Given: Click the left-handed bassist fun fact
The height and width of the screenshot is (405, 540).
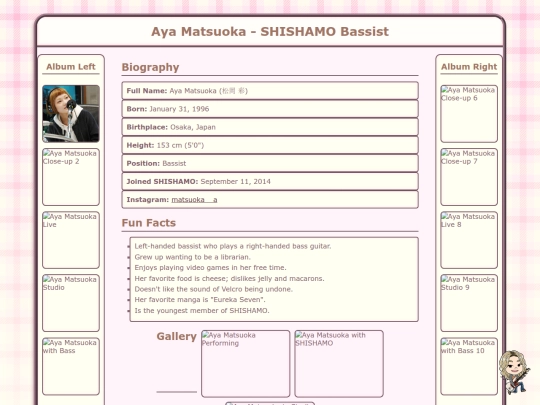Looking at the screenshot, I should [233, 246].
